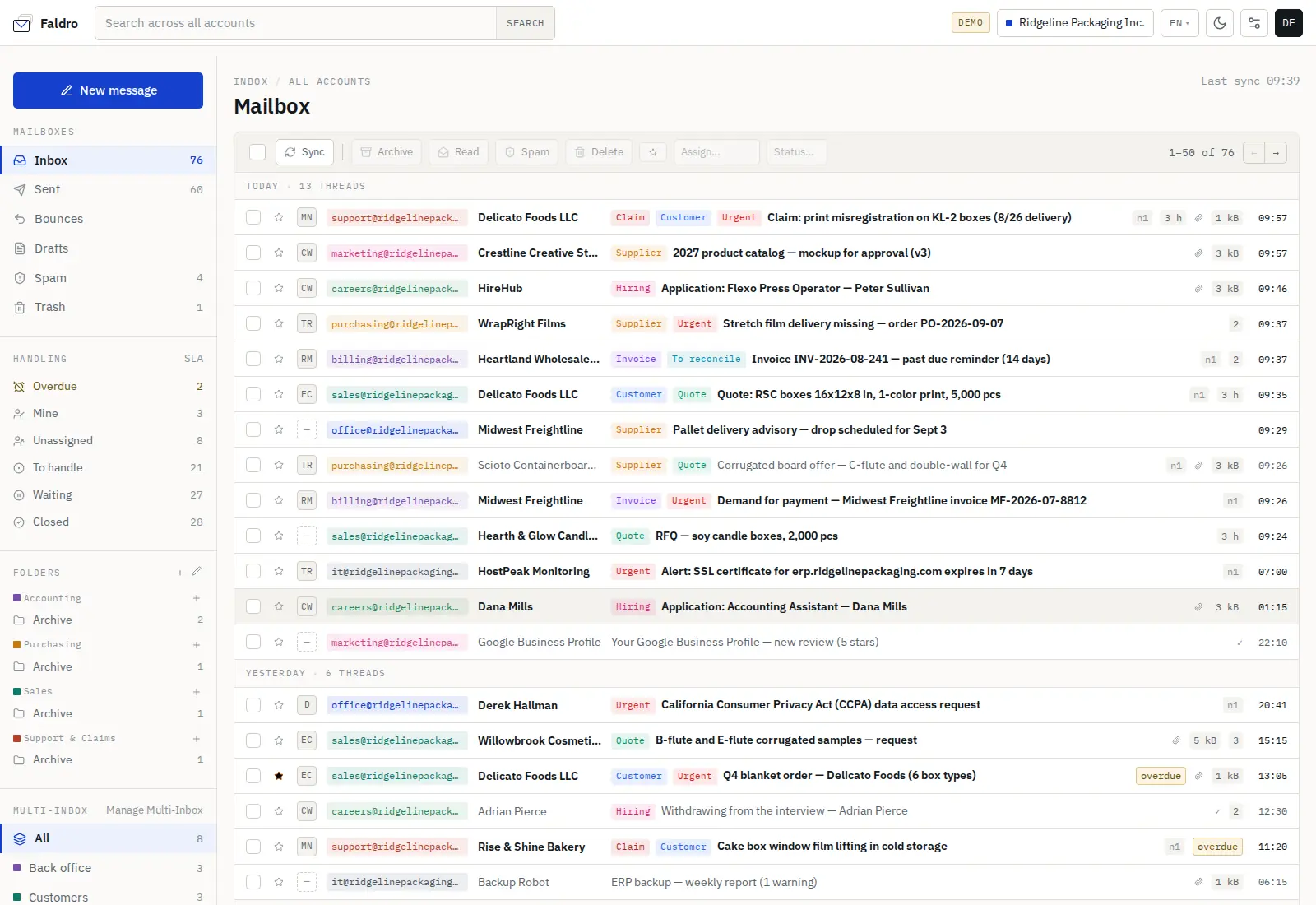Image resolution: width=1316 pixels, height=905 pixels.
Task: Click the Sales folder color square
Action: 17,691
